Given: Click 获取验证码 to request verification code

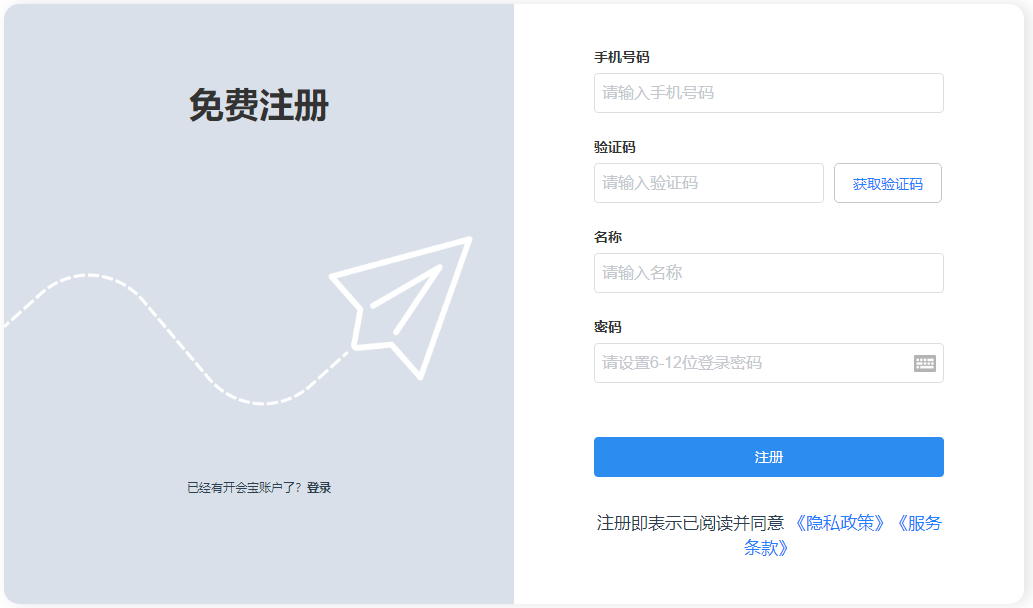Looking at the screenshot, I should pyautogui.click(x=887, y=183).
